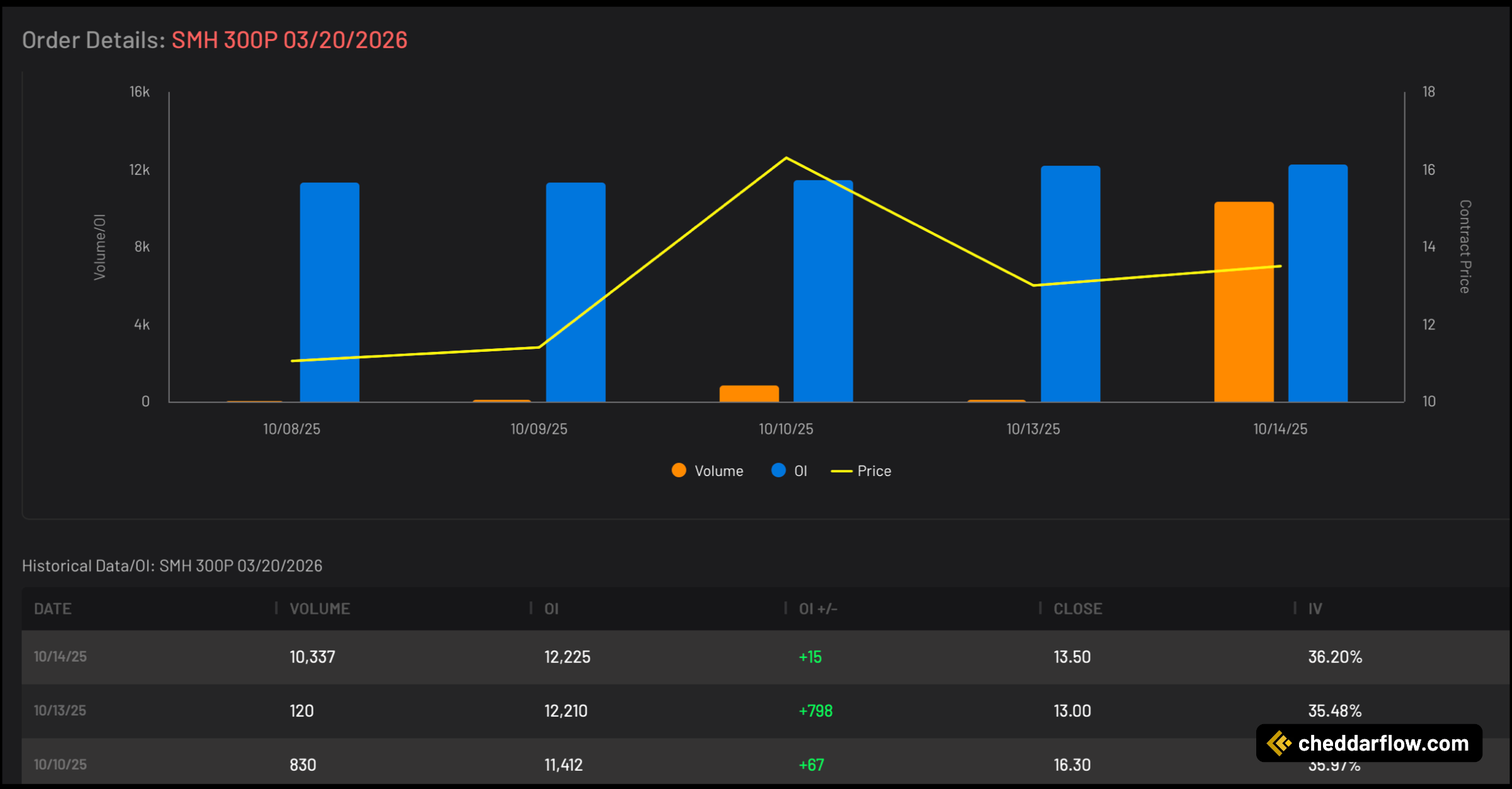Click the 18 right axis tick label
The width and height of the screenshot is (1512, 789).
click(x=1429, y=92)
